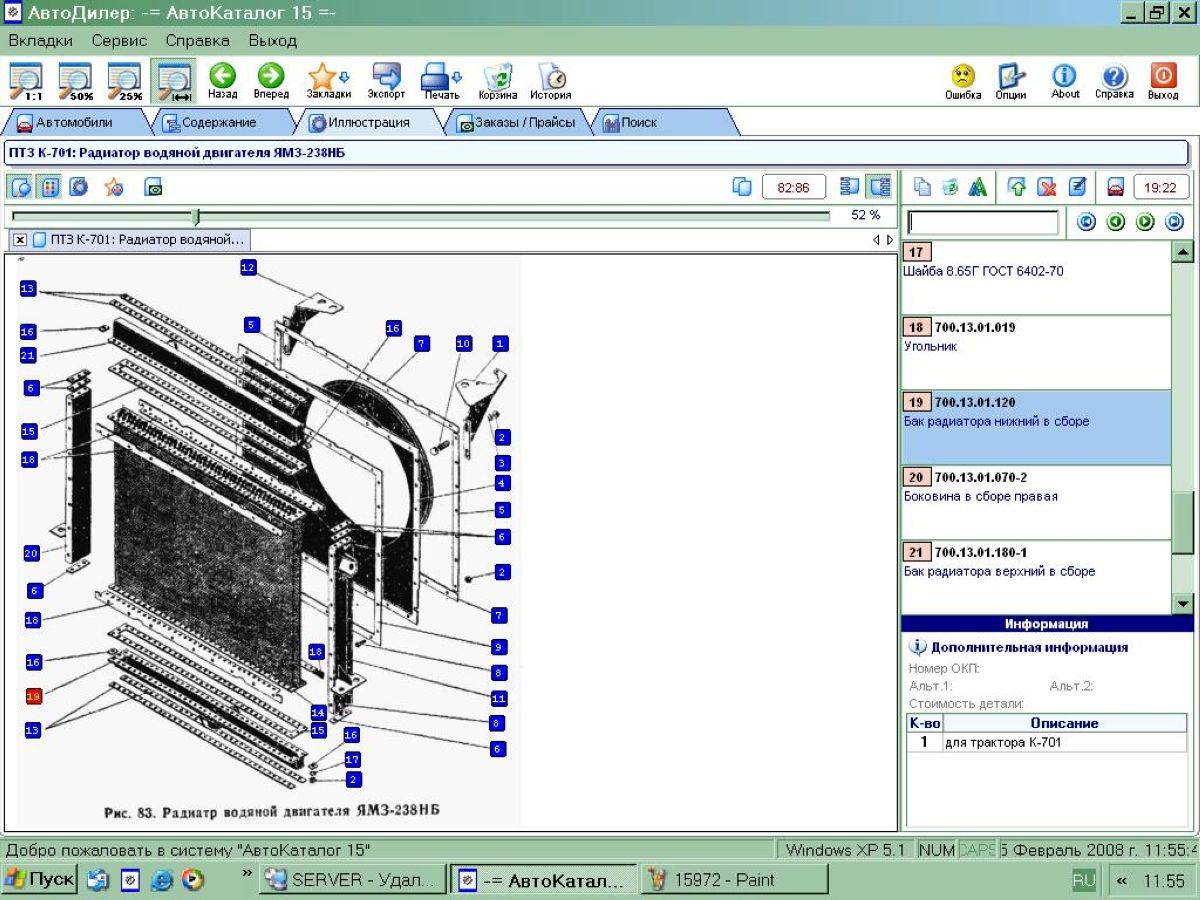The image size is (1200, 900).
Task: Open the Корзина basket icon
Action: pyautogui.click(x=497, y=80)
